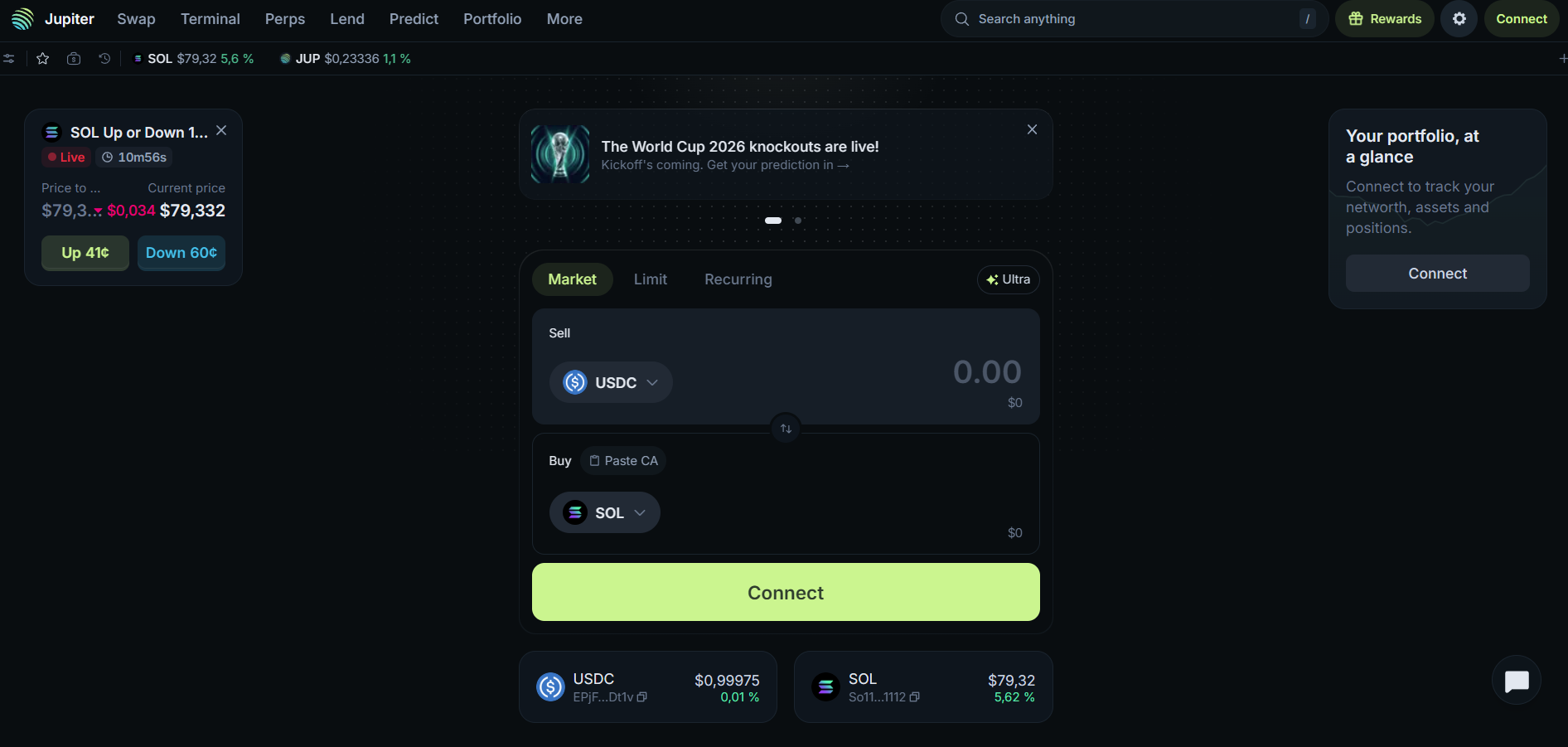The width and height of the screenshot is (1568, 747).
Task: Switch to the Limit tab
Action: click(x=651, y=279)
